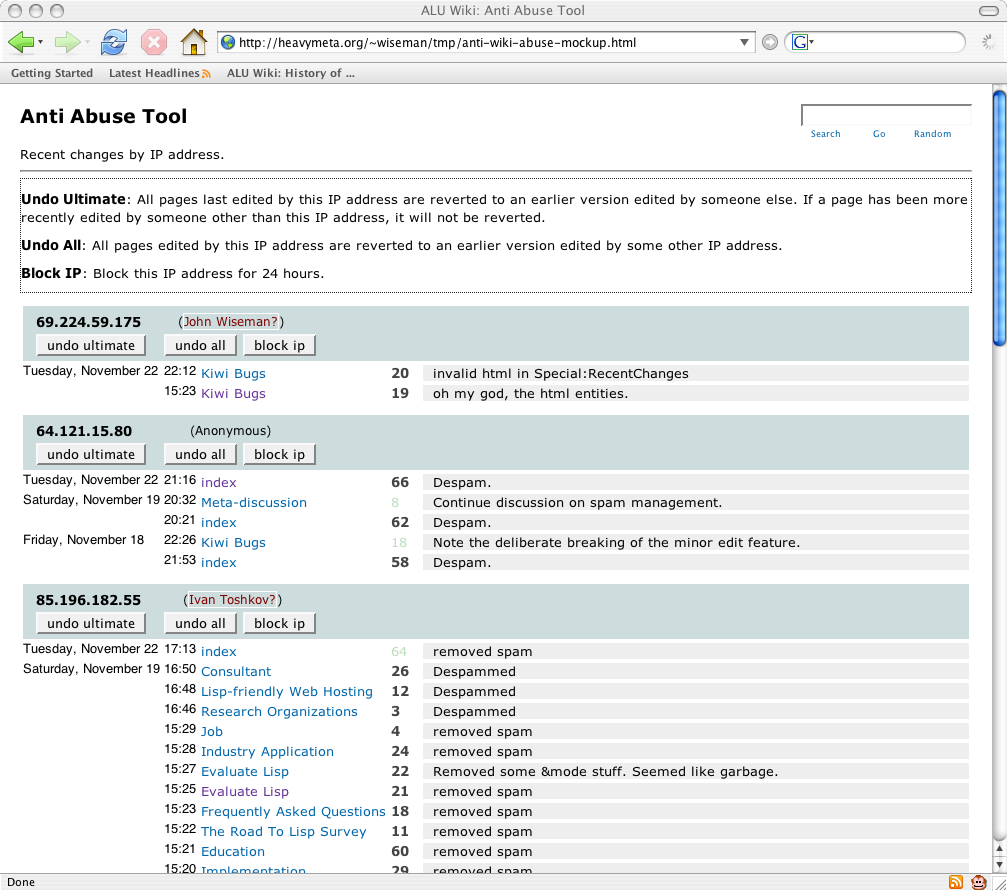Click revision number 20 for Kiwi Bugs
1007x891 pixels.
click(x=399, y=373)
